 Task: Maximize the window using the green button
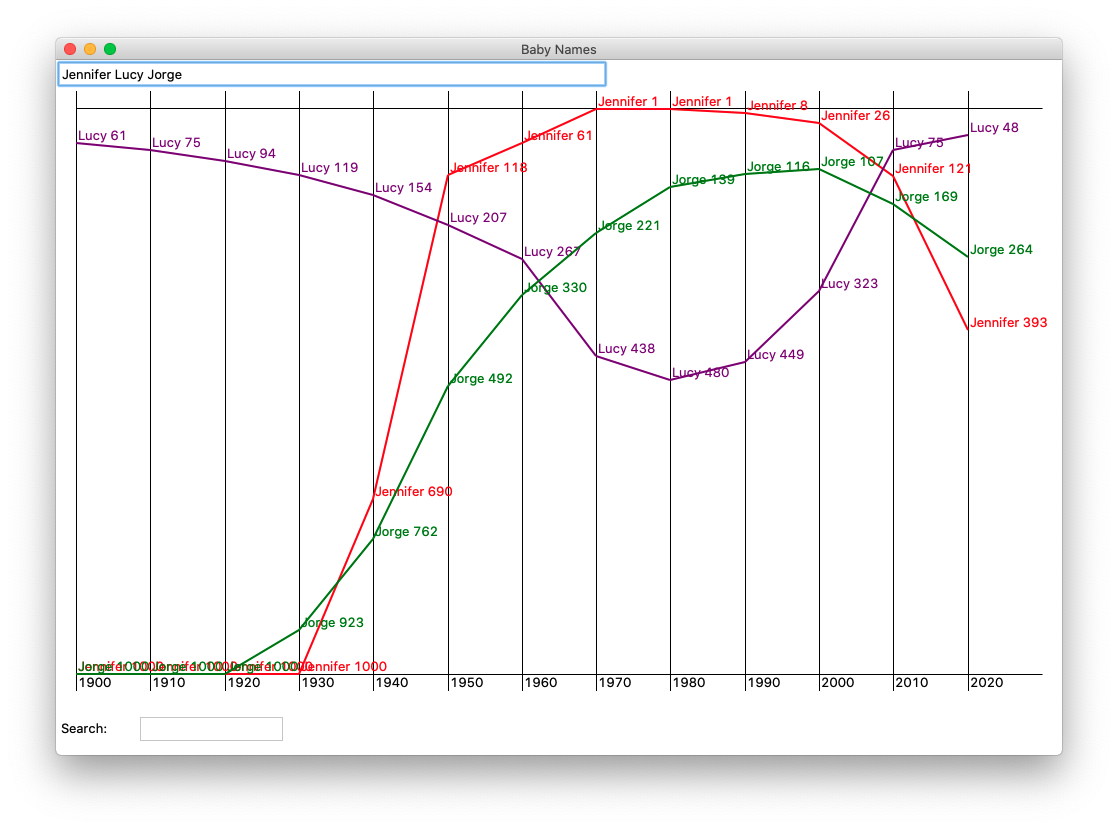tap(110, 49)
